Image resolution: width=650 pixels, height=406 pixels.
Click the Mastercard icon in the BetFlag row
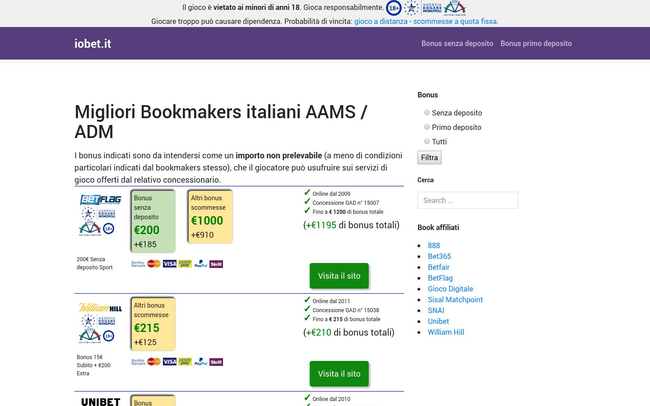click(154, 264)
